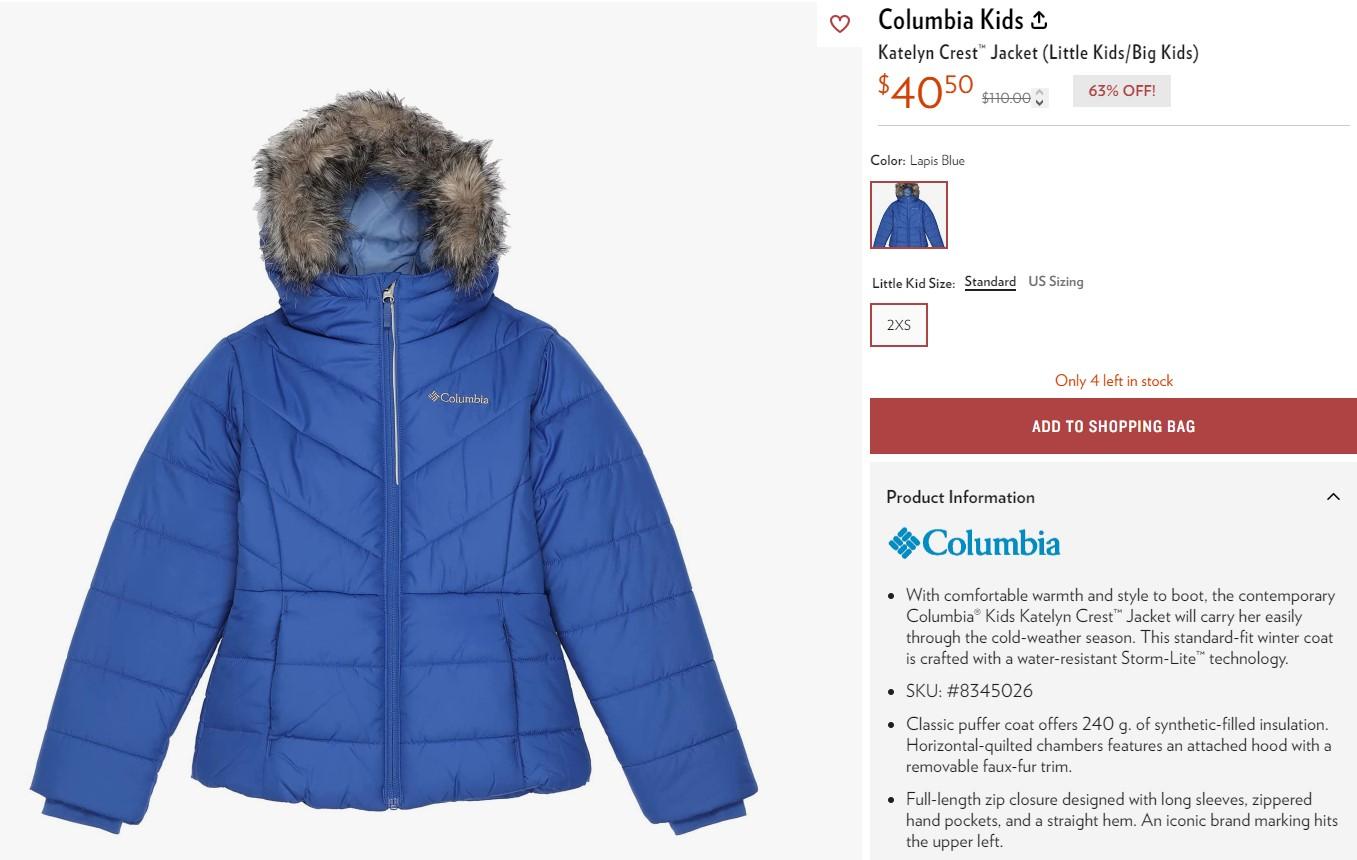
Task: Select the Lapis Blue color swatch
Action: (x=909, y=215)
